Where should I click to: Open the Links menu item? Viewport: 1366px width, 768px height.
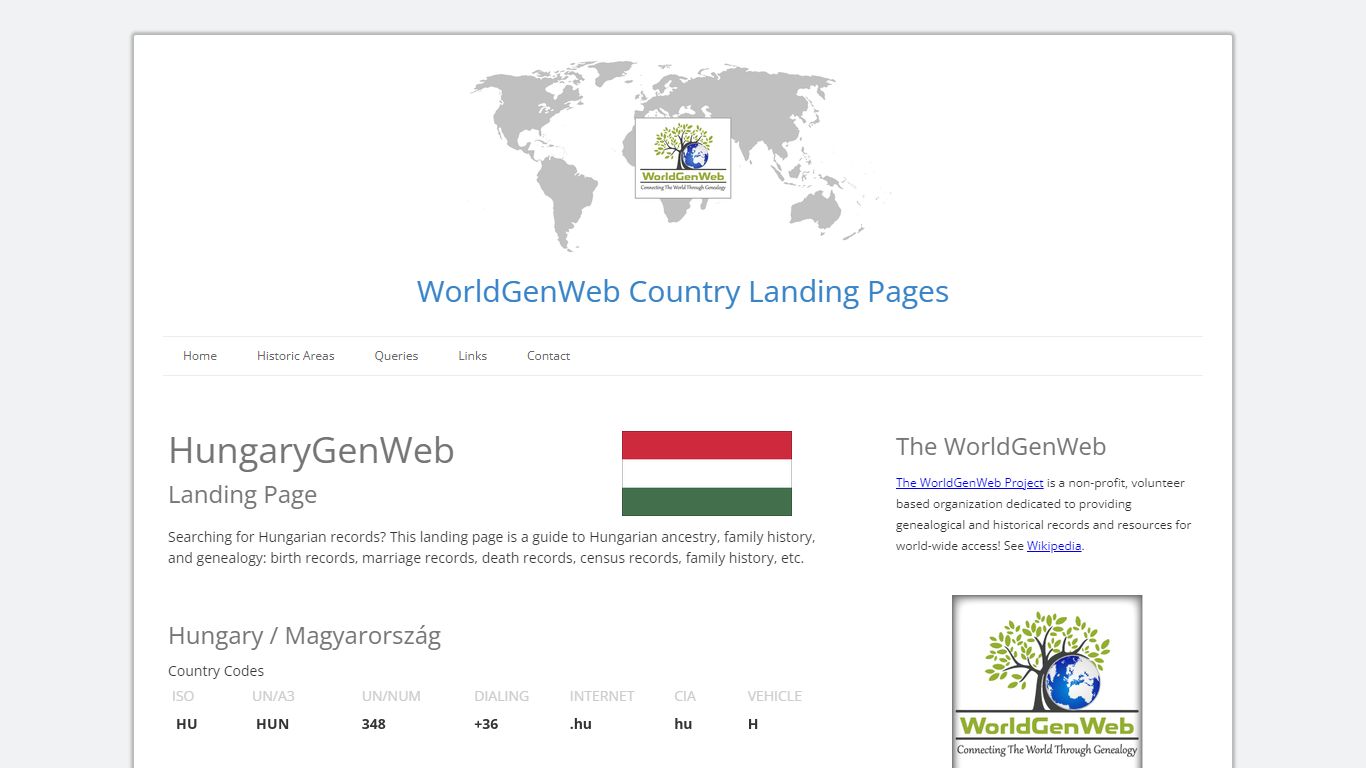pyautogui.click(x=473, y=356)
